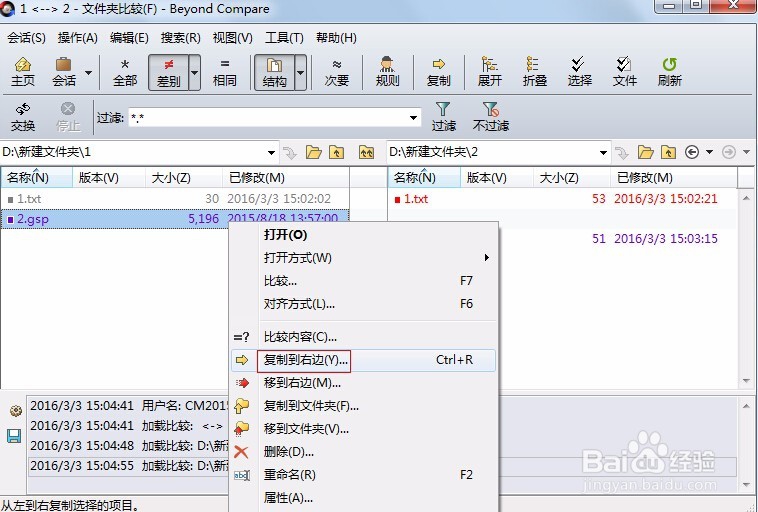Open the left path dropdown arrow

click(x=271, y=153)
